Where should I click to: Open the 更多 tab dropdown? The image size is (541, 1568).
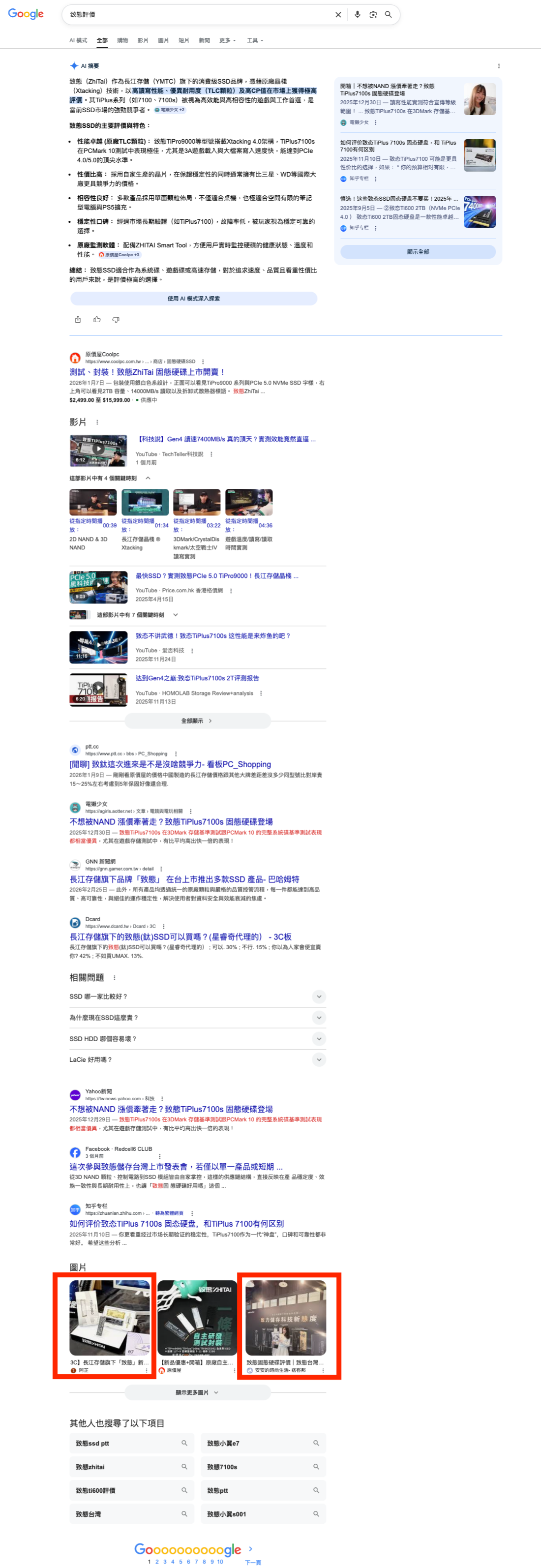point(227,40)
